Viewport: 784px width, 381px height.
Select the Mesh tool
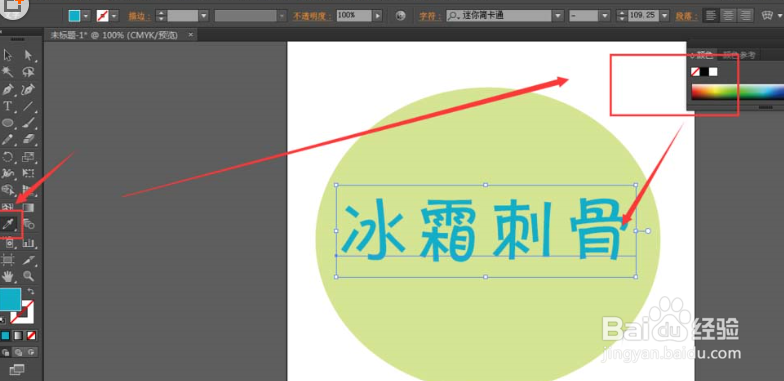click(x=8, y=207)
